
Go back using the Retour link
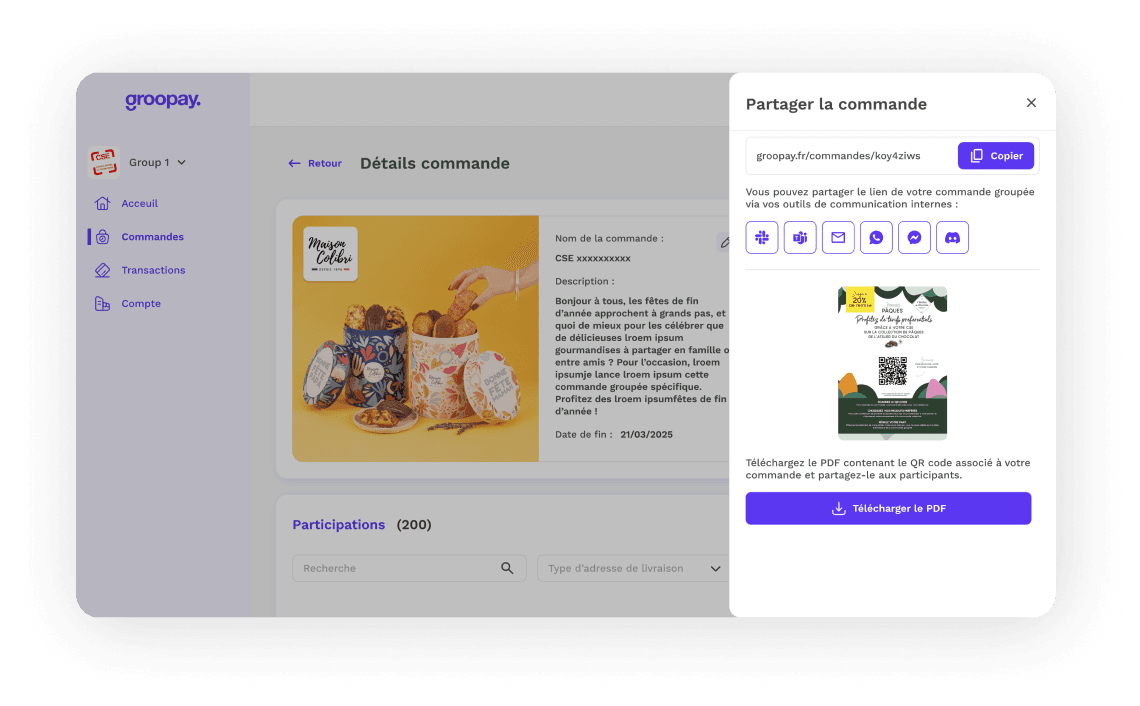point(314,163)
